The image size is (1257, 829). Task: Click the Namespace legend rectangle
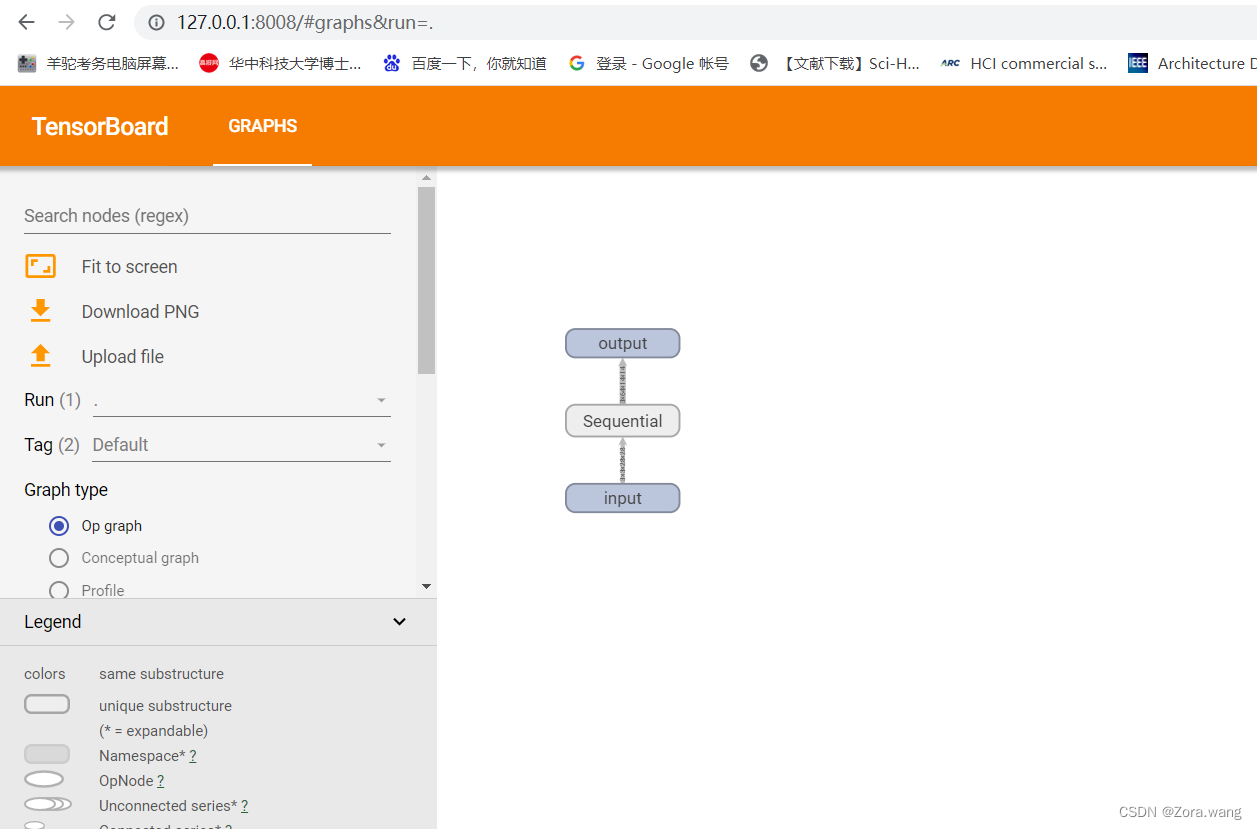click(47, 753)
